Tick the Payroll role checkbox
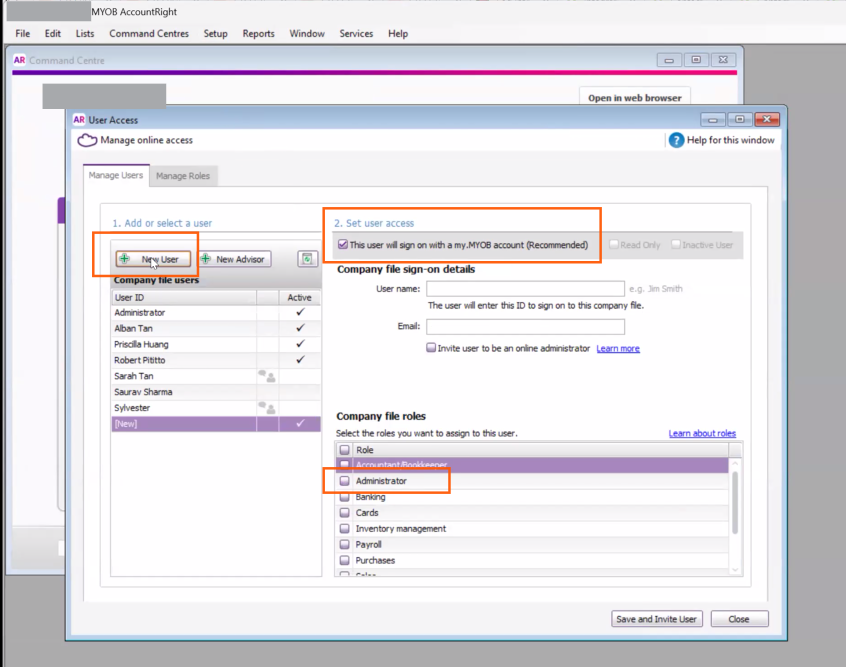The height and width of the screenshot is (667, 846). (x=345, y=545)
